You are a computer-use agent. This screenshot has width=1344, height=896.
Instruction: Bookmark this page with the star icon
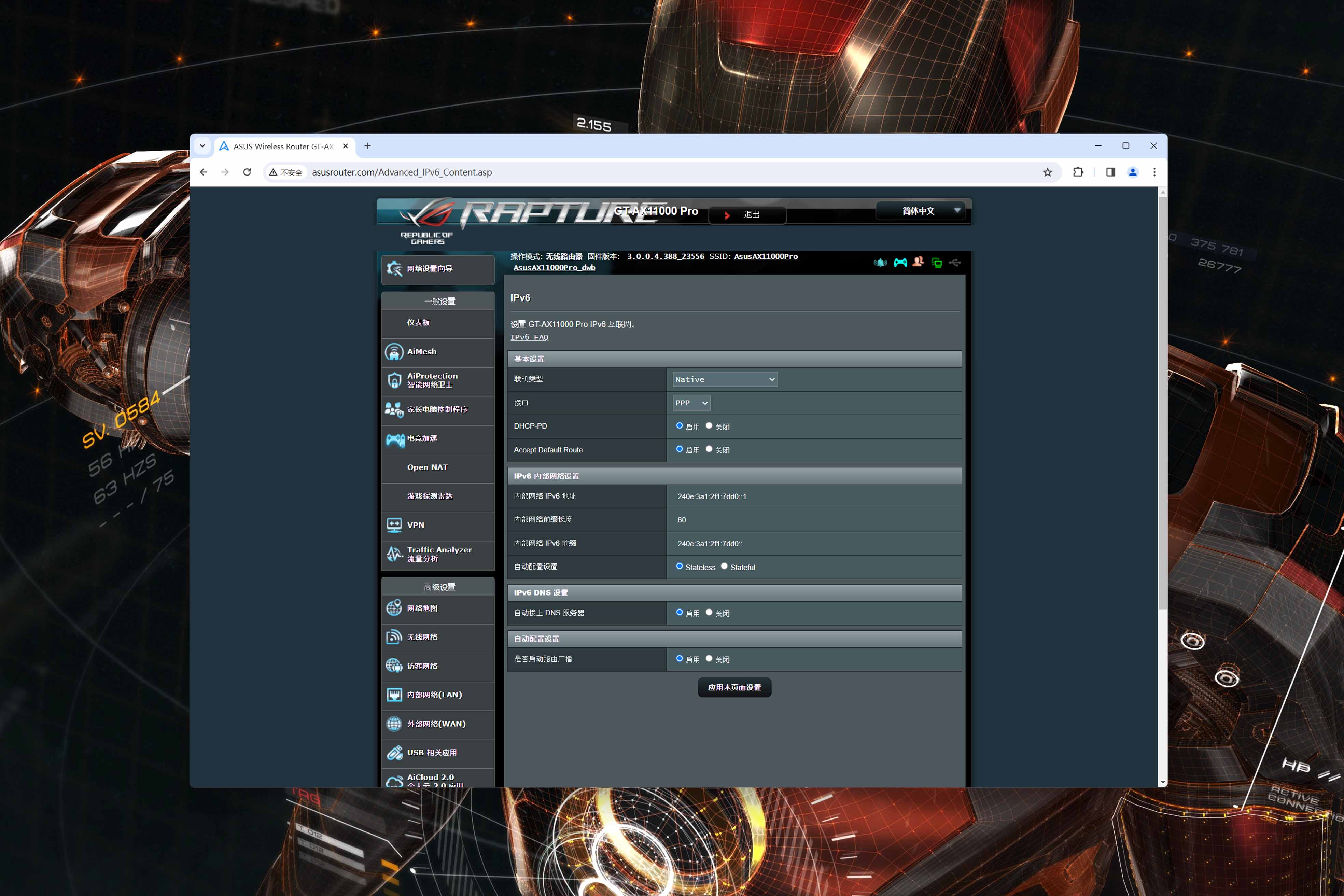(1047, 172)
